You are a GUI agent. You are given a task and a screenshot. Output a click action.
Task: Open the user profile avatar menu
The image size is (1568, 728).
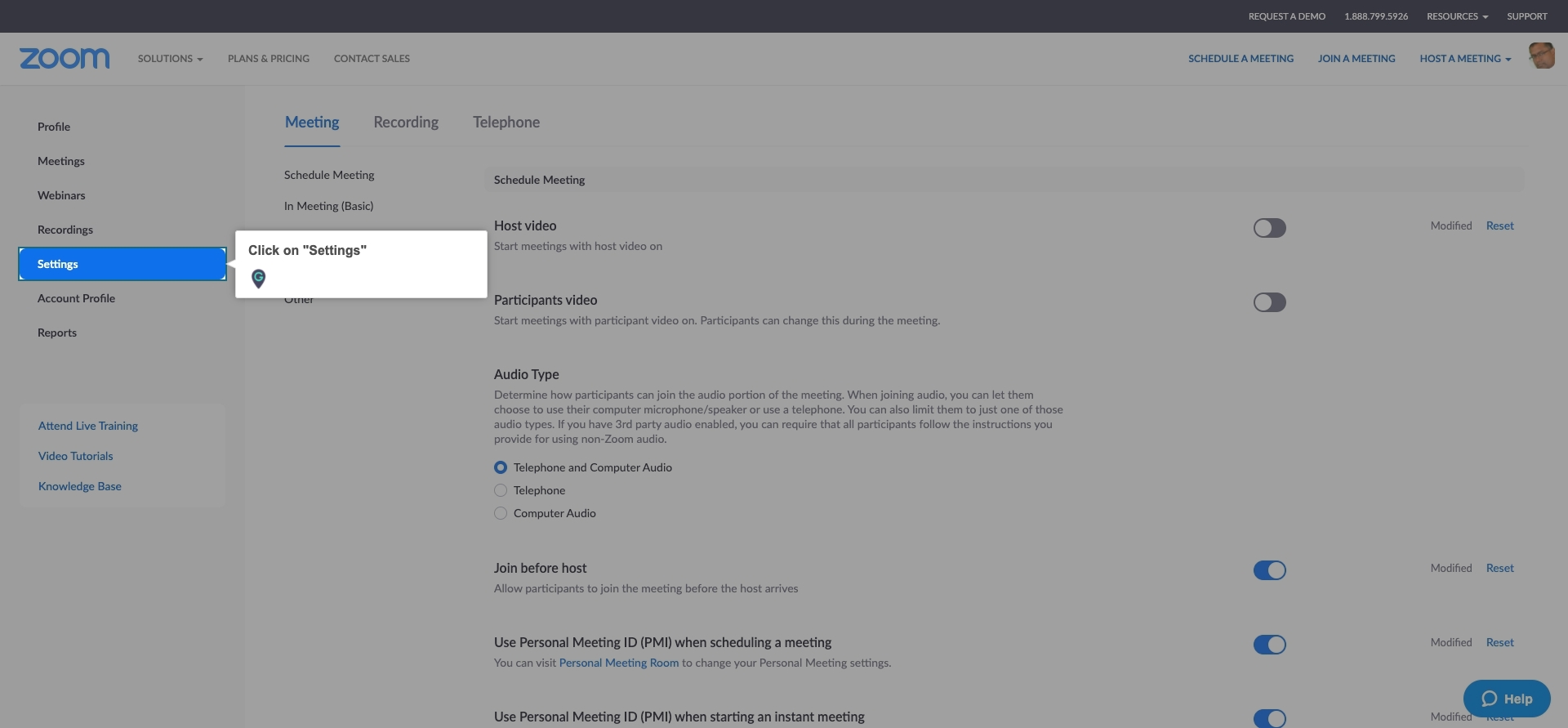1541,56
